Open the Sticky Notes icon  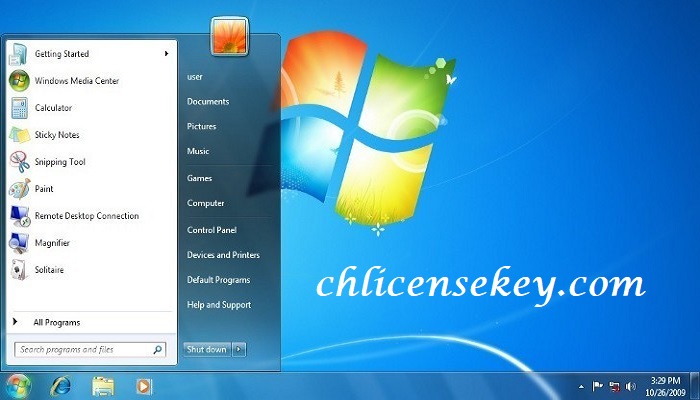point(19,135)
